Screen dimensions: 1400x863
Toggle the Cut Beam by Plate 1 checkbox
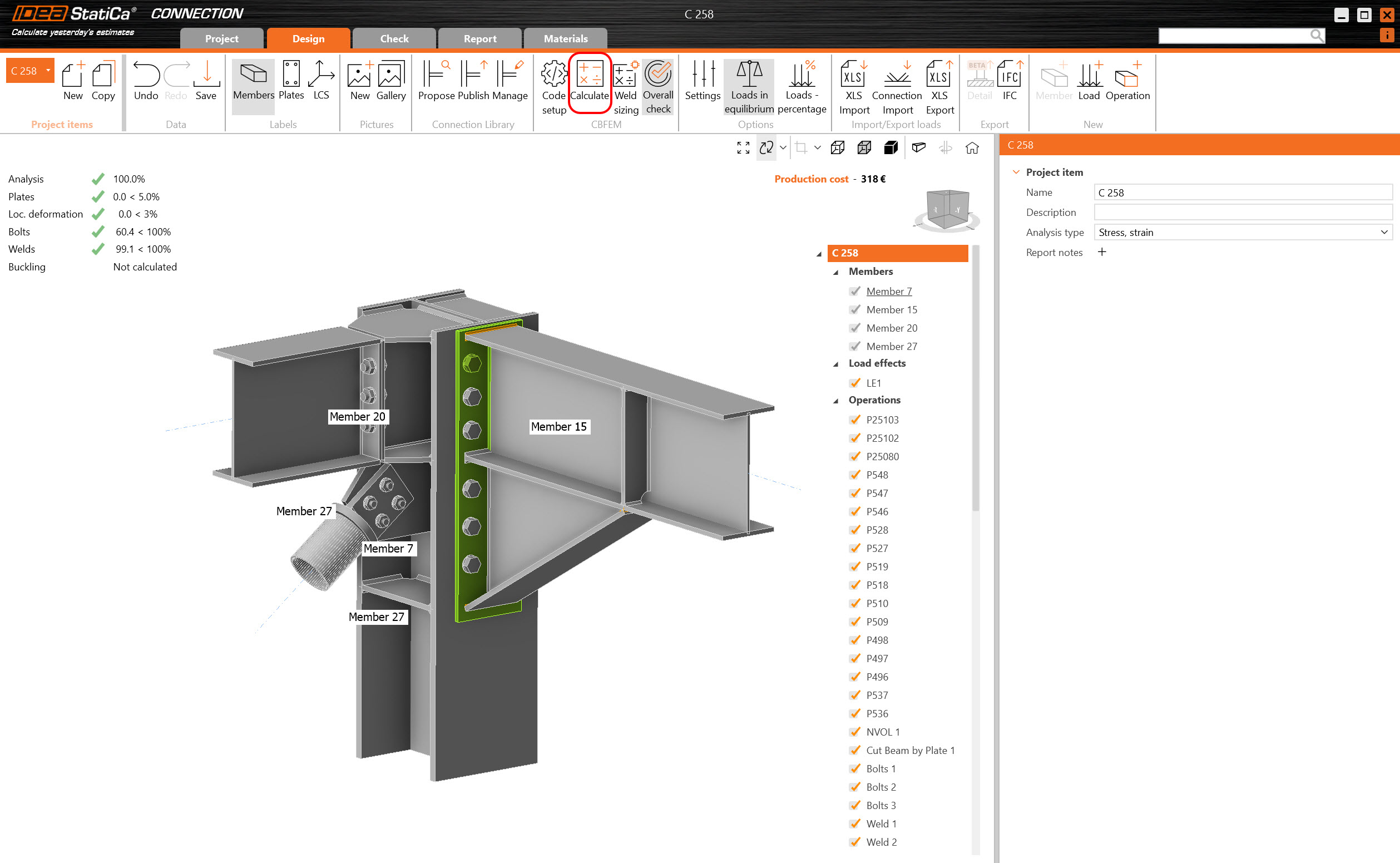[x=854, y=751]
